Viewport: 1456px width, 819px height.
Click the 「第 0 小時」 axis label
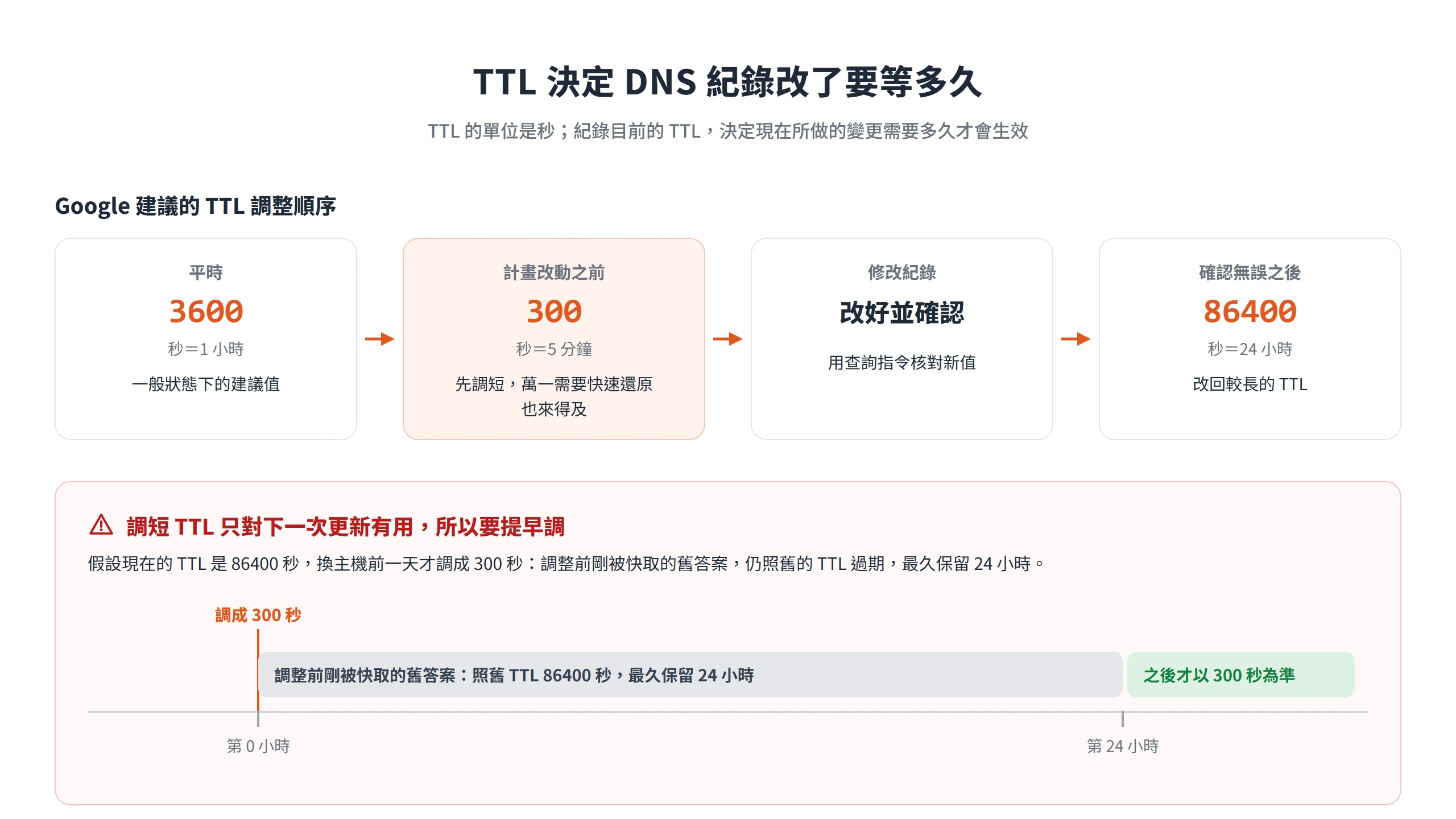coord(258,746)
